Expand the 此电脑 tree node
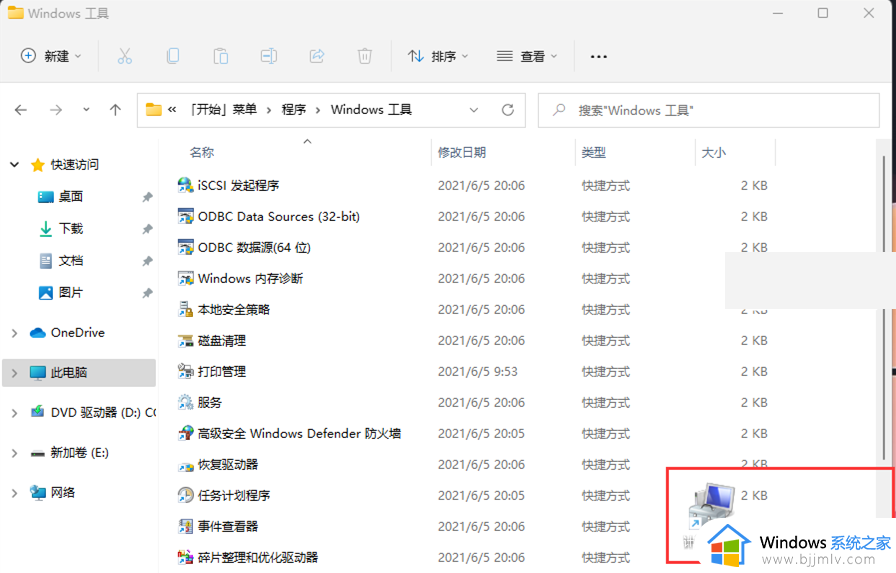The height and width of the screenshot is (573, 896). (x=14, y=372)
